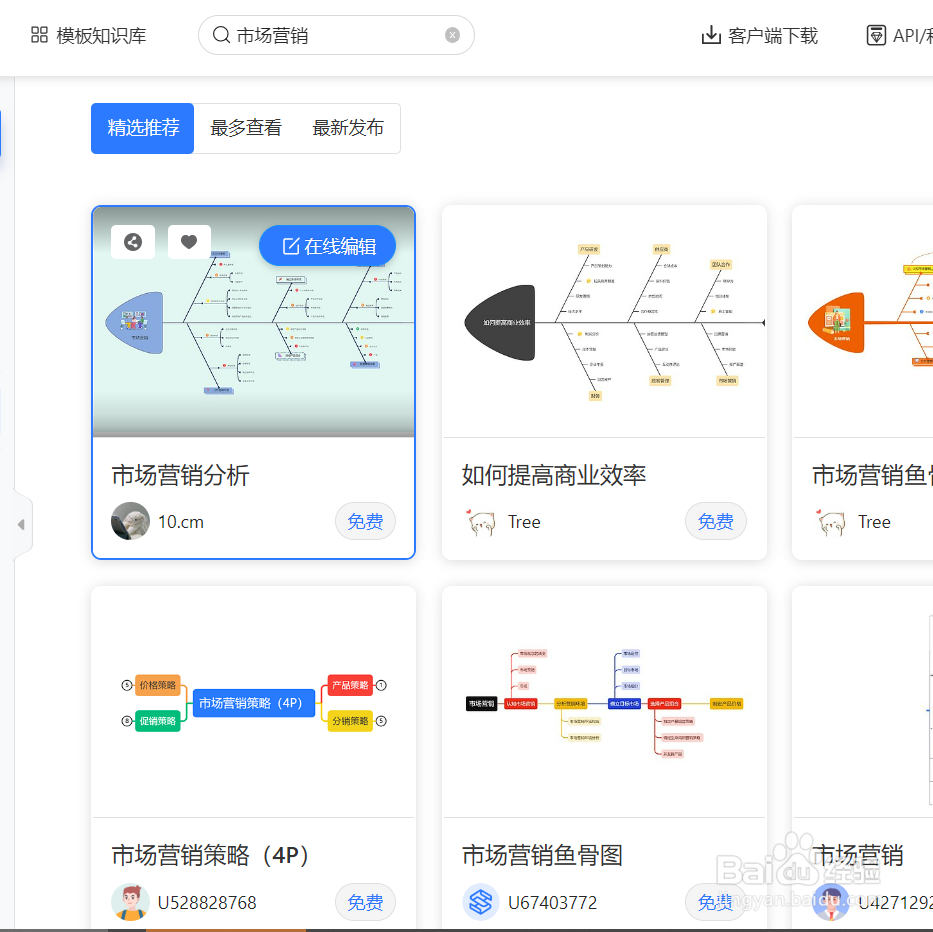The width and height of the screenshot is (933, 932).
Task: Click Tree avatar on orange fishbone card
Action: 831,522
